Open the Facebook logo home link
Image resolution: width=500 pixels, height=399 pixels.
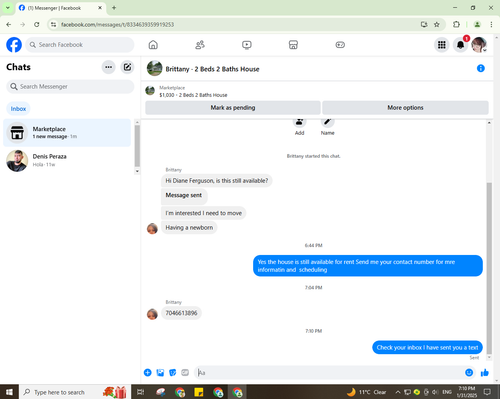tap(14, 45)
